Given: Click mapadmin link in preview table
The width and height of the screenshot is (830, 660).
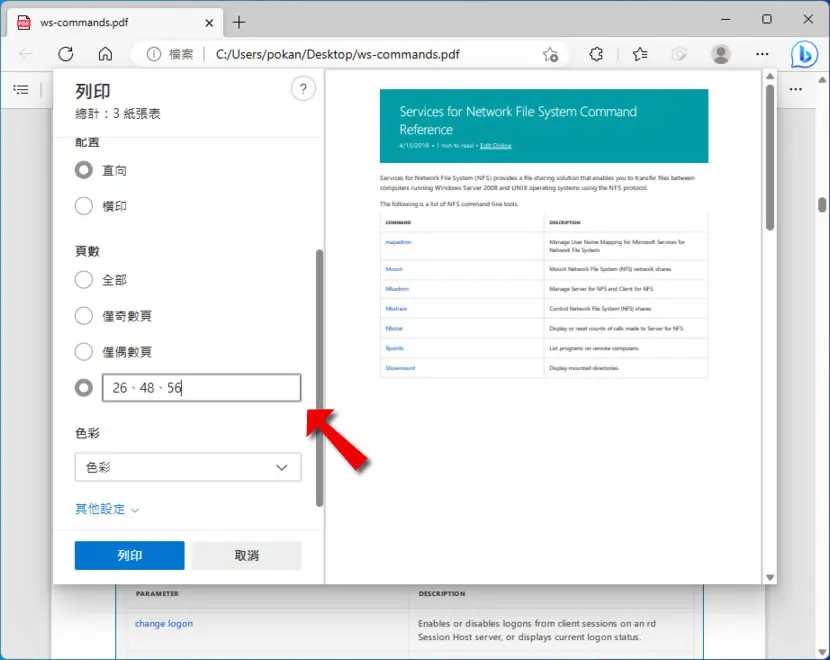Looking at the screenshot, I should 398,242.
